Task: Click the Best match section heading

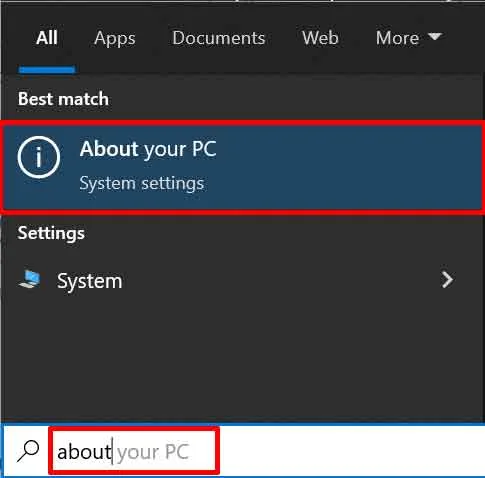Action: coord(63,99)
